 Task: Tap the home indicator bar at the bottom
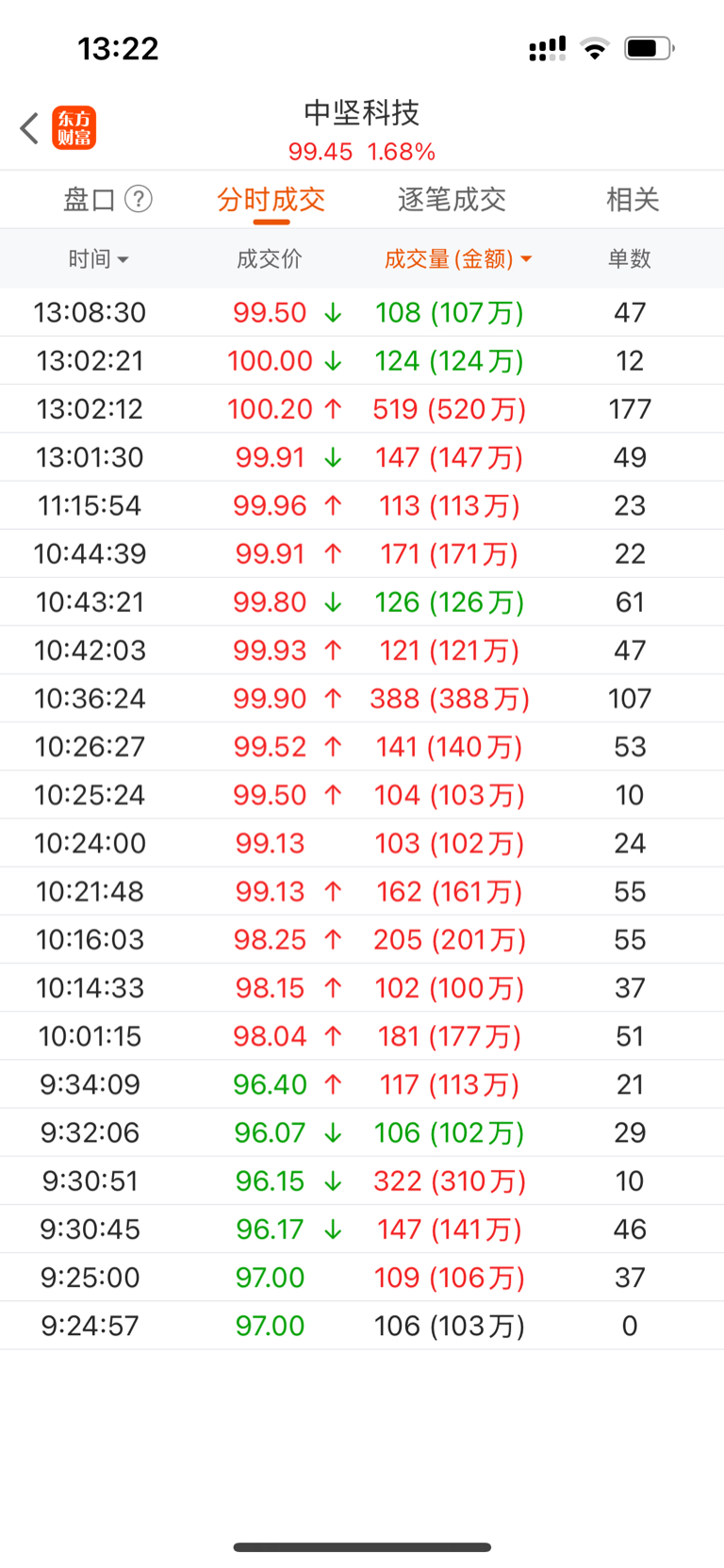click(x=362, y=1547)
